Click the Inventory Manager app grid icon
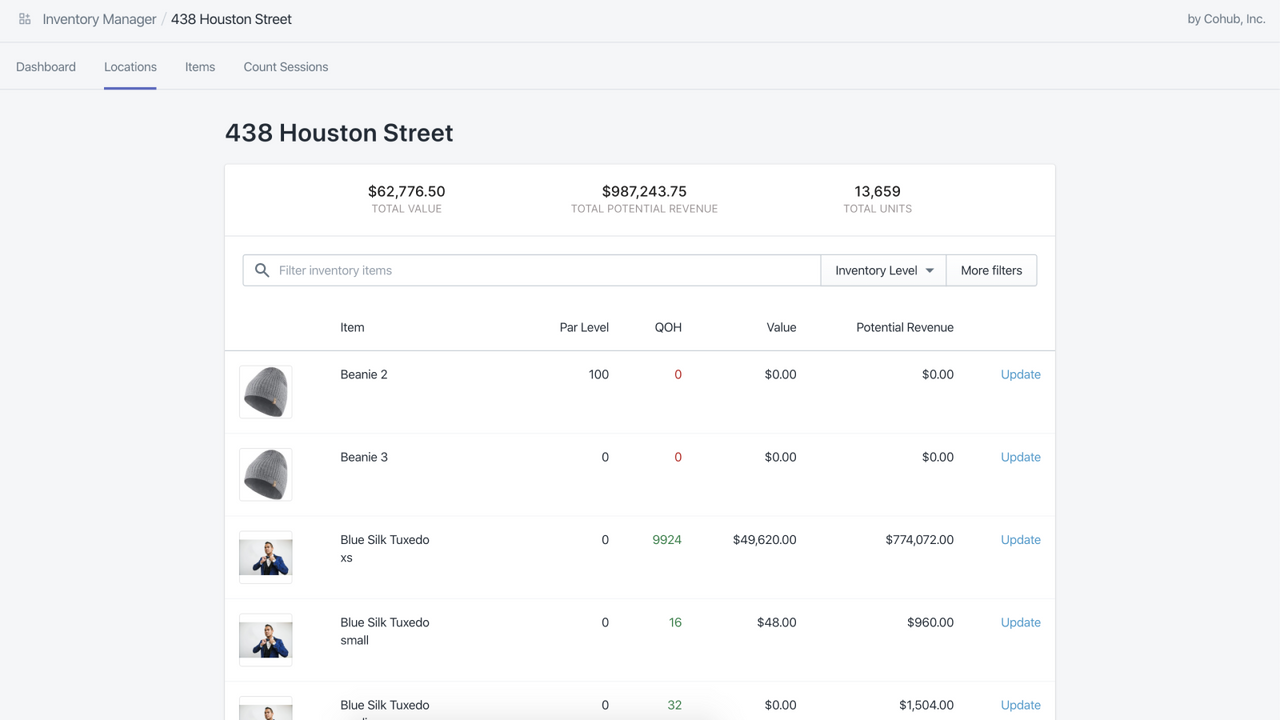 tap(25, 19)
